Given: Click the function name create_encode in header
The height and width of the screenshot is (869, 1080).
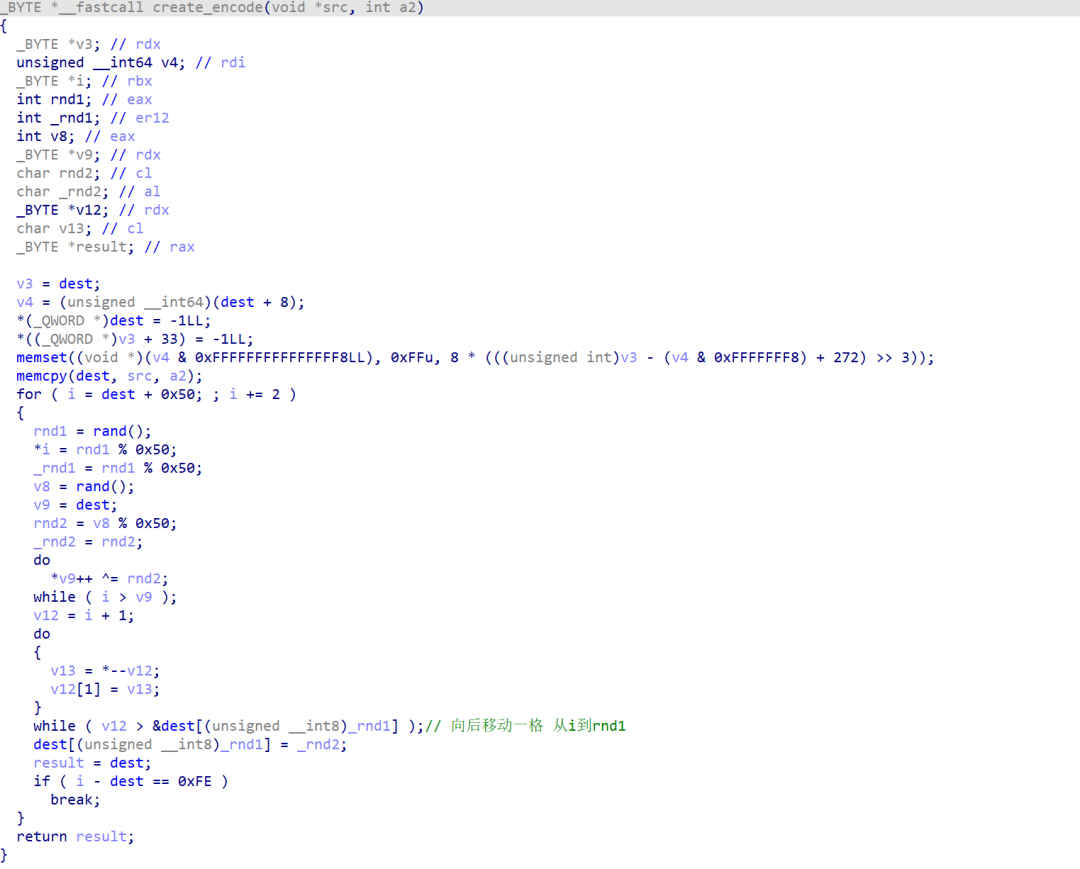Looking at the screenshot, I should pyautogui.click(x=208, y=8).
